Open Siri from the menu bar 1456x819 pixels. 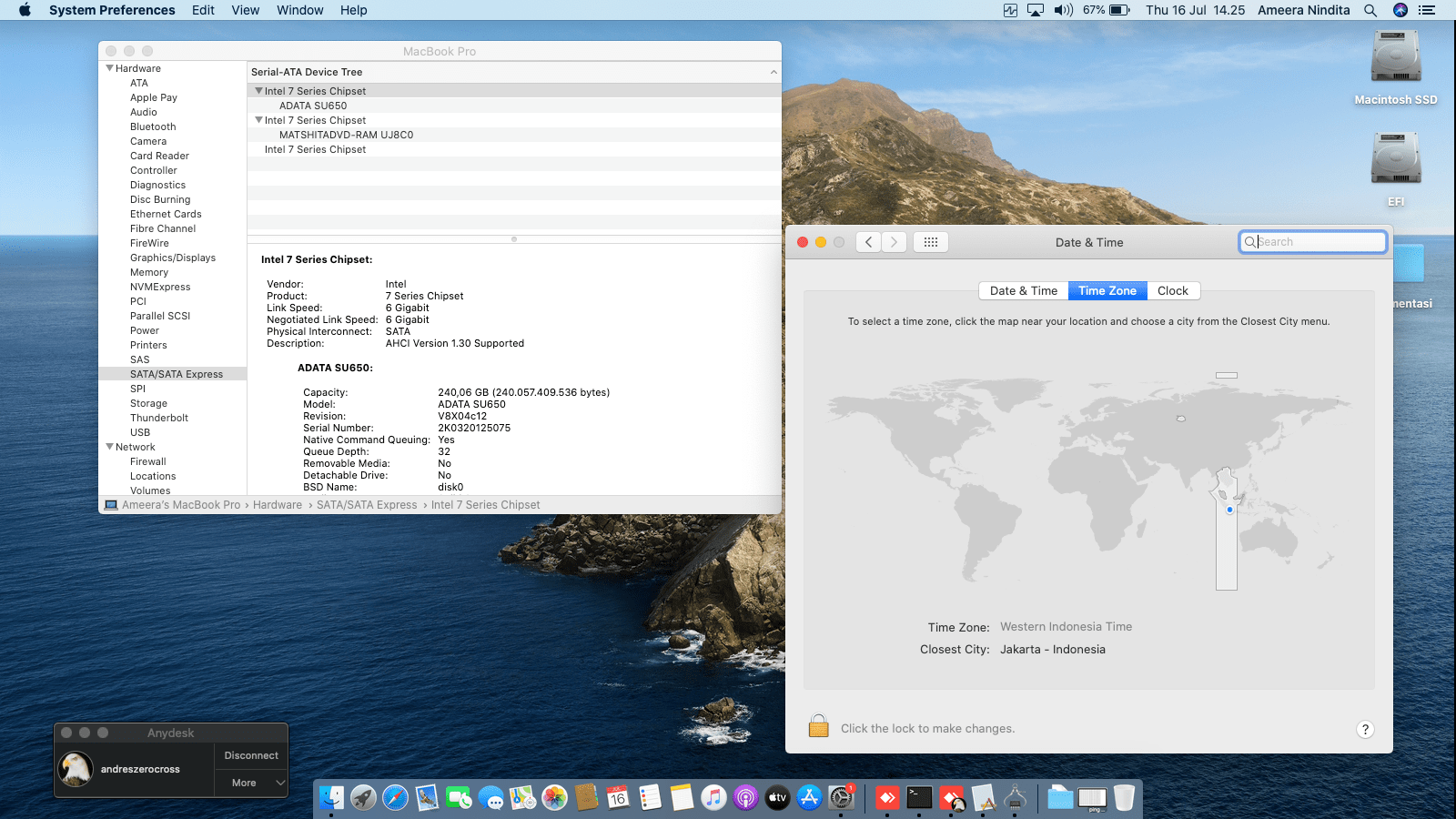[x=1400, y=10]
